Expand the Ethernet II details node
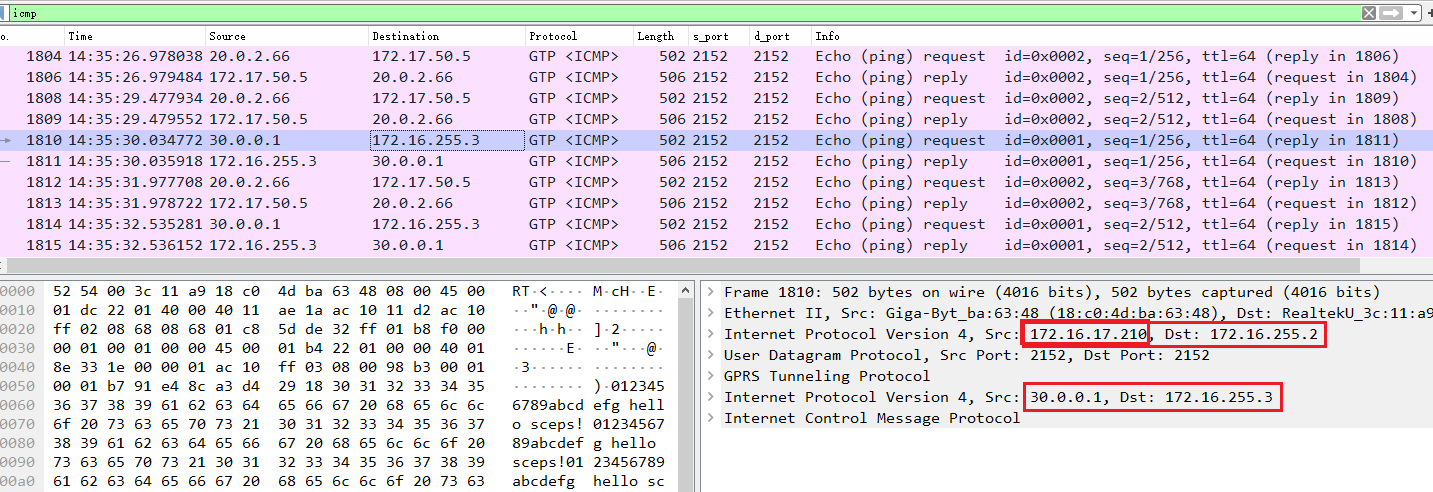Screen dimensions: 1433x492 pyautogui.click(x=711, y=313)
